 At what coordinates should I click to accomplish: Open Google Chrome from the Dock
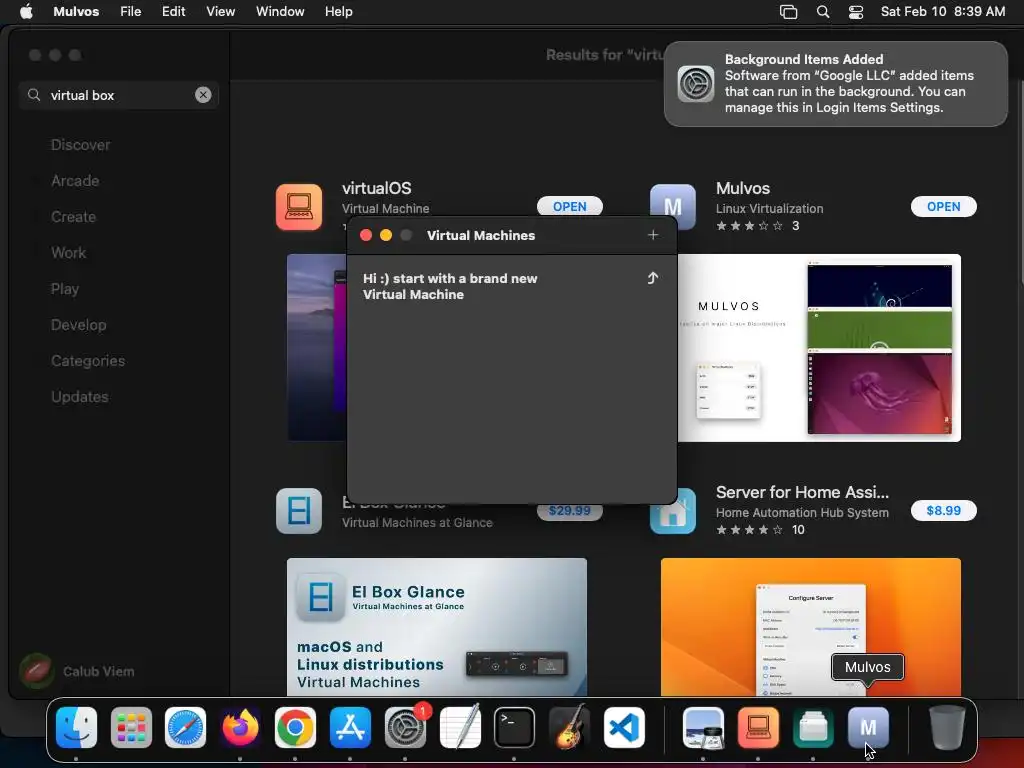[295, 728]
